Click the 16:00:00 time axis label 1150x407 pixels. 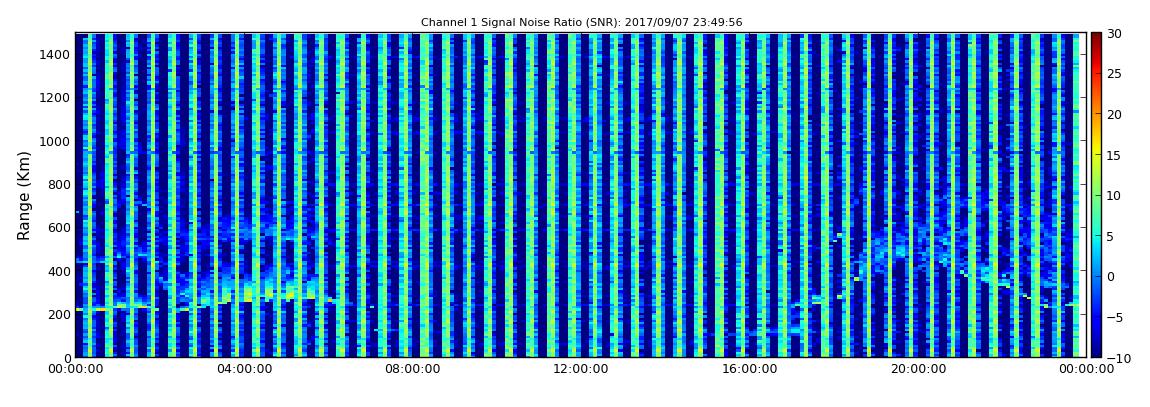click(x=748, y=369)
